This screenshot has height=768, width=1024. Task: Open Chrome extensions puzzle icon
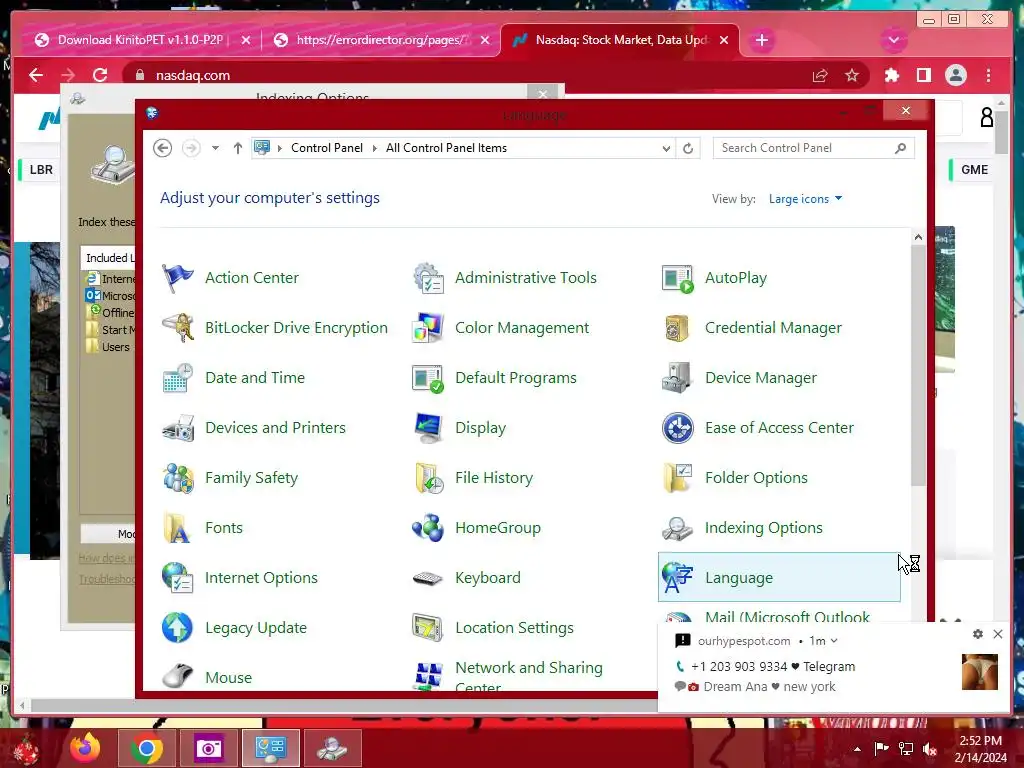[x=891, y=75]
